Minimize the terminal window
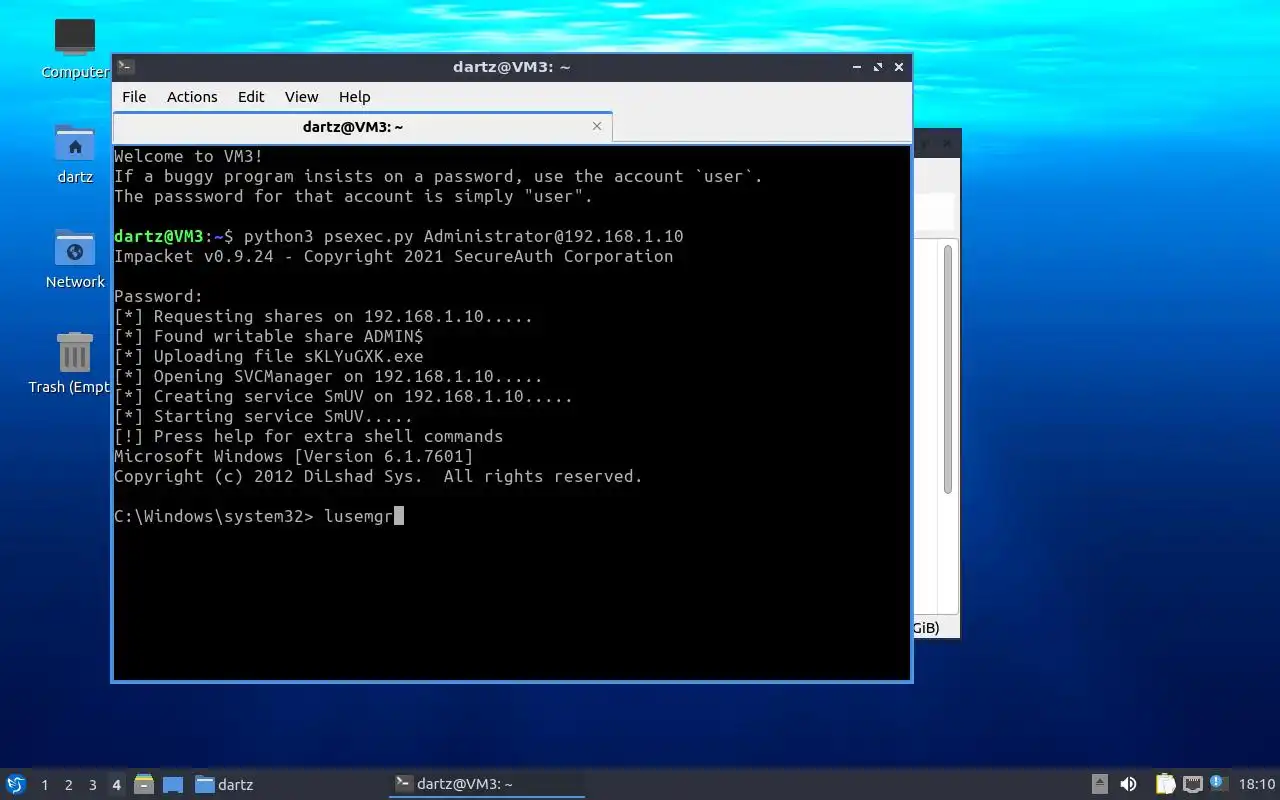The height and width of the screenshot is (800, 1280). coord(857,67)
